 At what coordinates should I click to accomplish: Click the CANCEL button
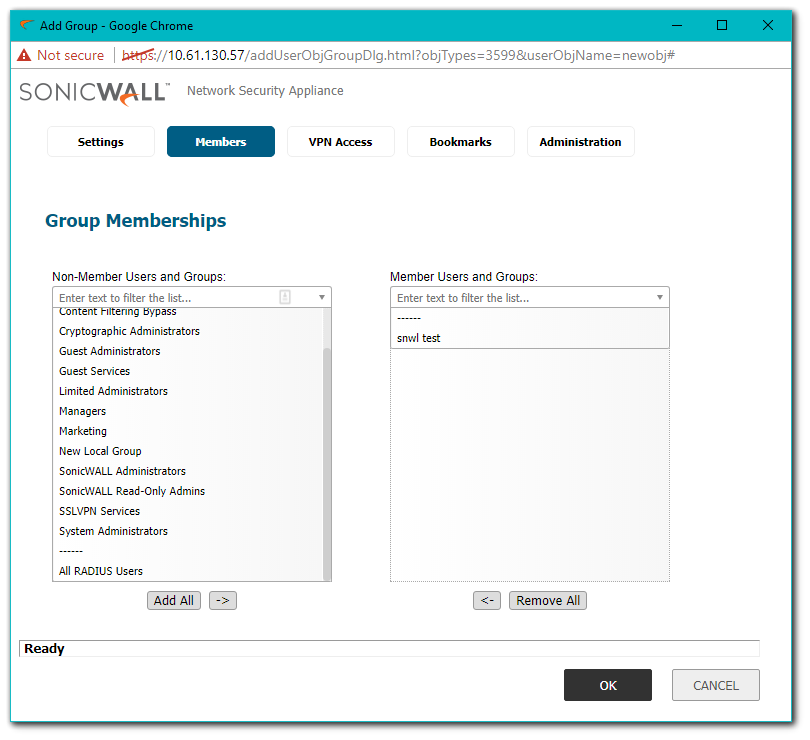click(716, 685)
